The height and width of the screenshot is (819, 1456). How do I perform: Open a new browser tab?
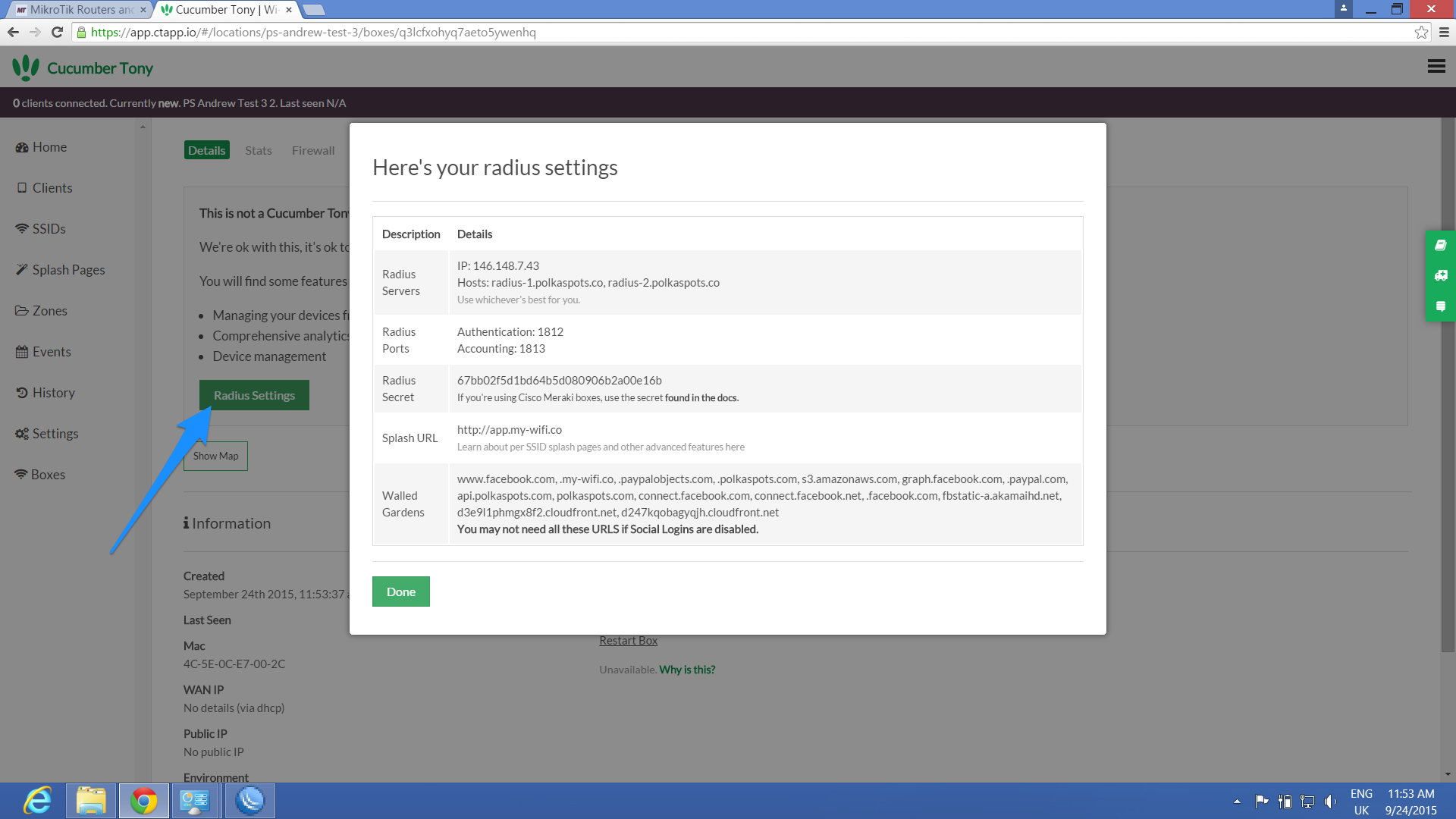(313, 10)
